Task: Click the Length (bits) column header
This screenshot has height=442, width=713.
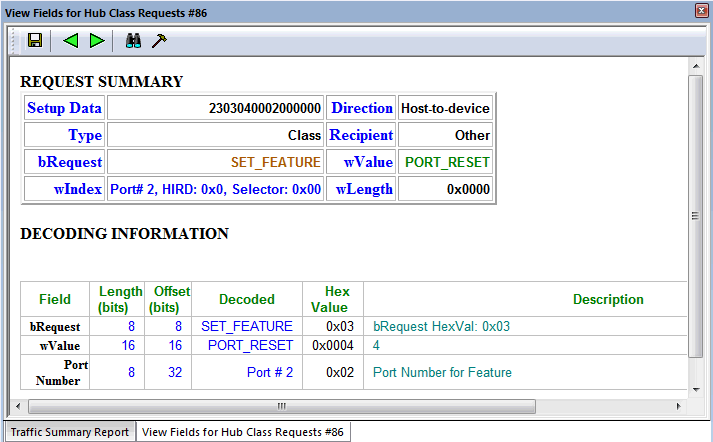Action: 117,299
